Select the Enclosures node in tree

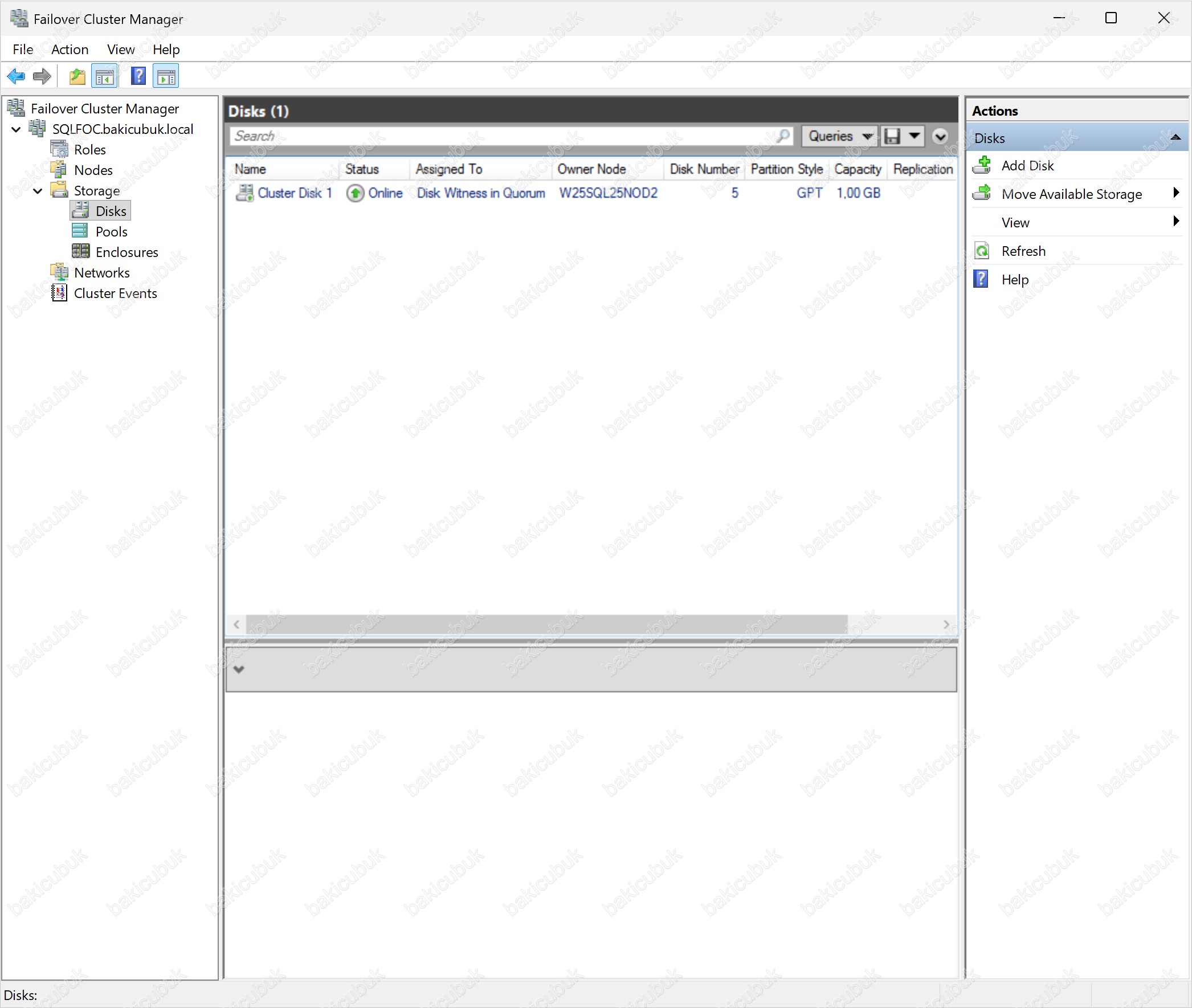click(126, 252)
